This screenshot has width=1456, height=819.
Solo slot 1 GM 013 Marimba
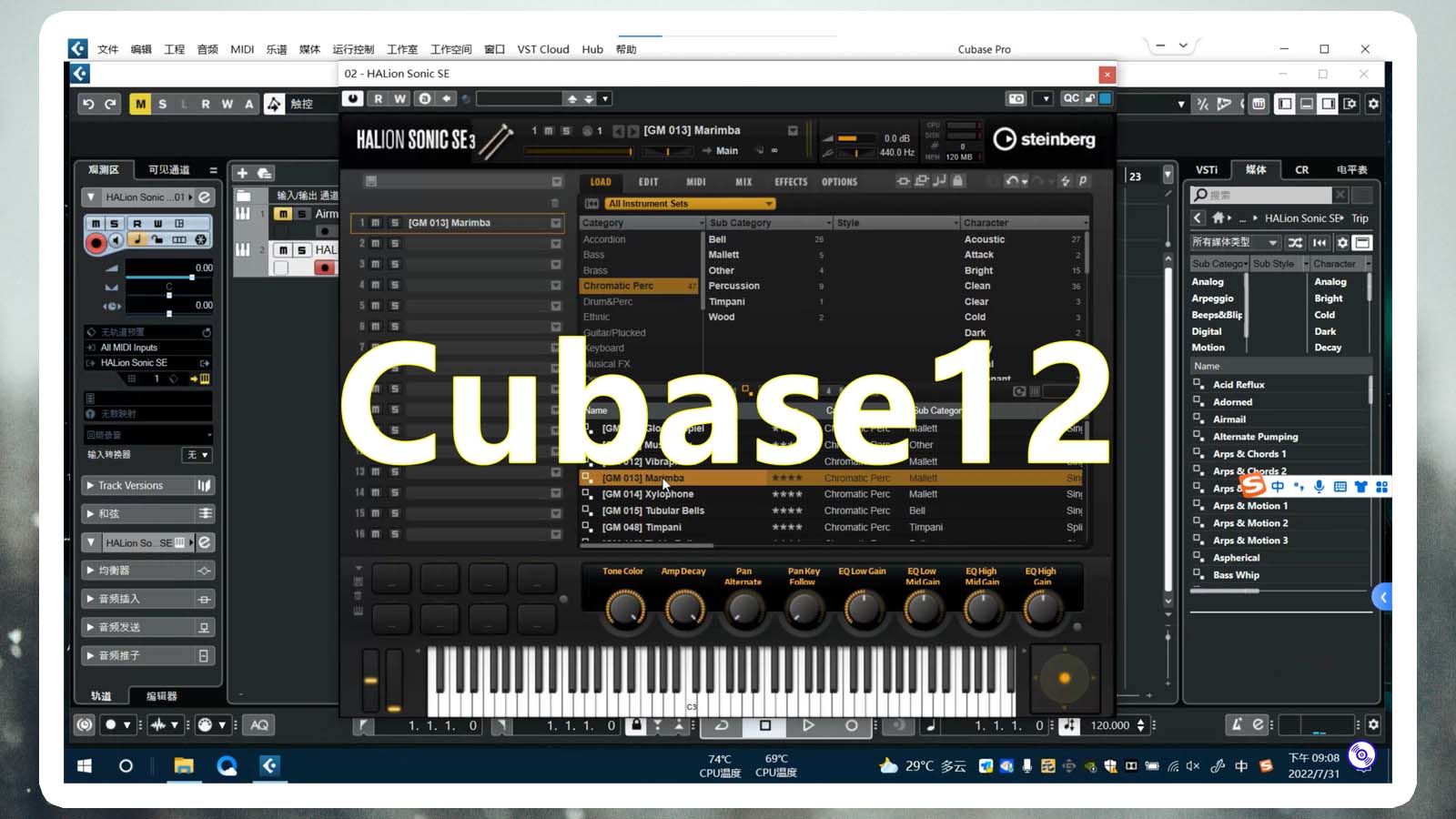tap(394, 223)
